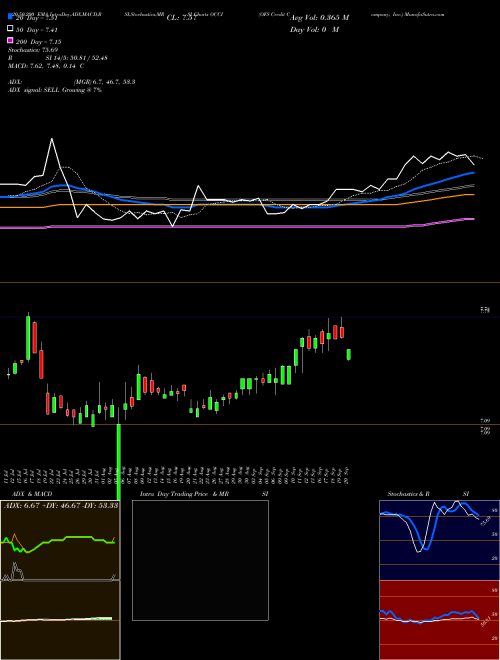Click the red-background RSI chart panel
This screenshot has height=660, width=500.
(439, 620)
